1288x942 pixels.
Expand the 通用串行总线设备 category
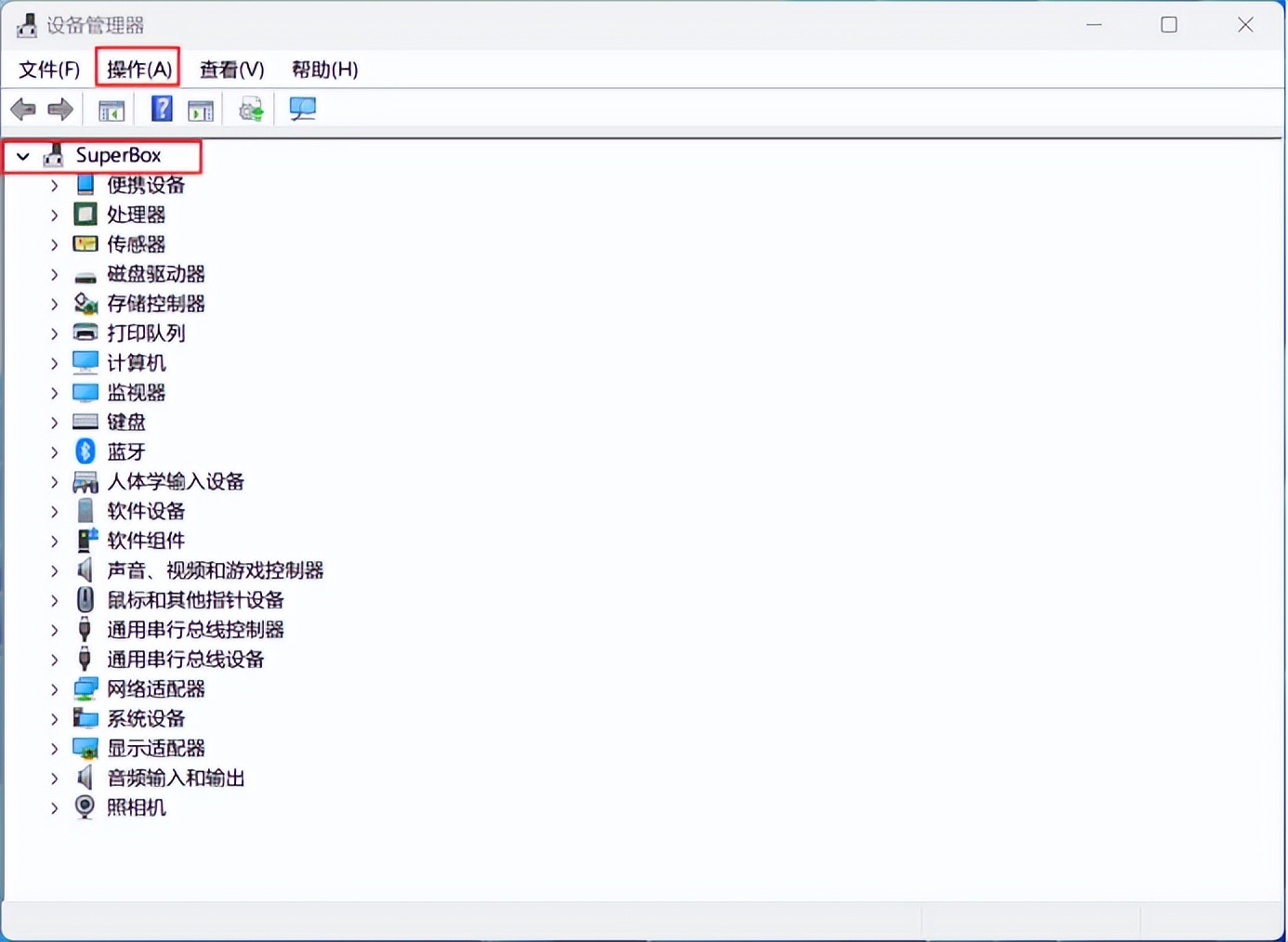(54, 660)
